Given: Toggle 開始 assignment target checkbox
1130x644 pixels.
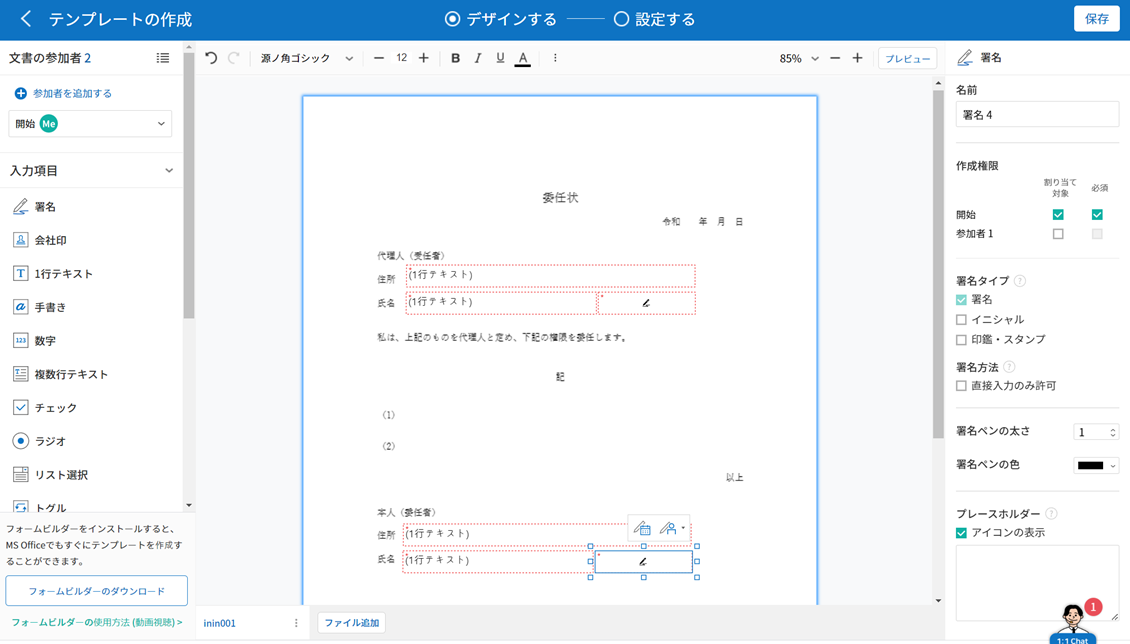Looking at the screenshot, I should 1058,215.
